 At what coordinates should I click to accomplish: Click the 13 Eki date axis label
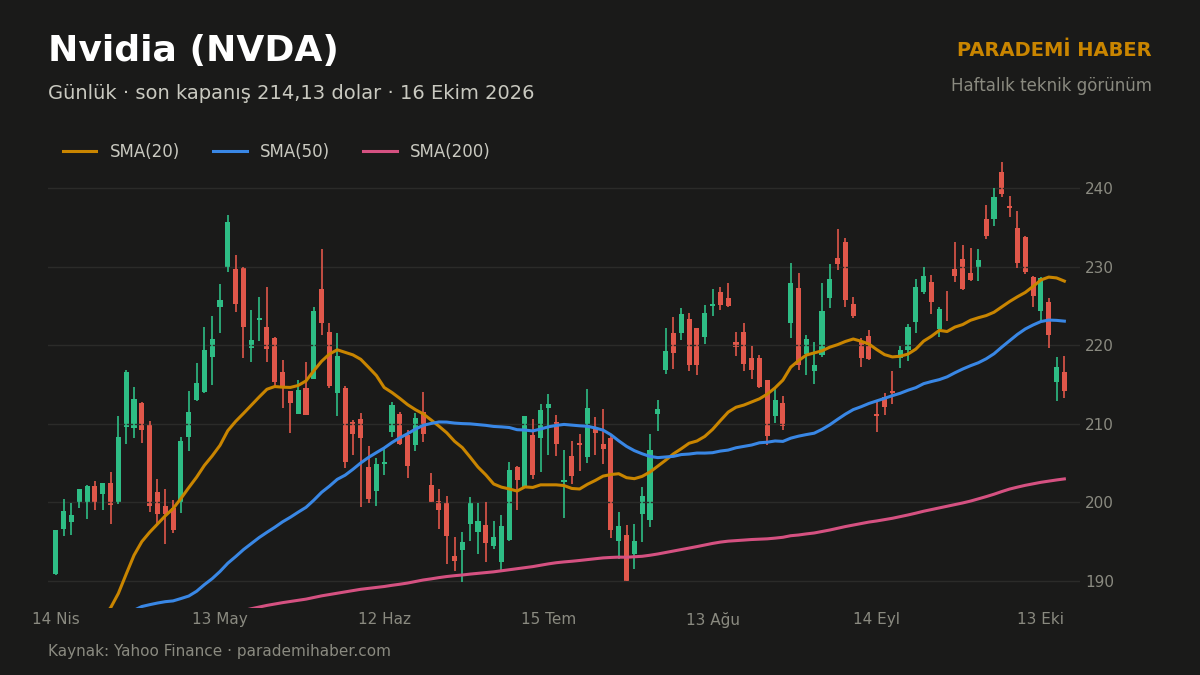(1041, 619)
